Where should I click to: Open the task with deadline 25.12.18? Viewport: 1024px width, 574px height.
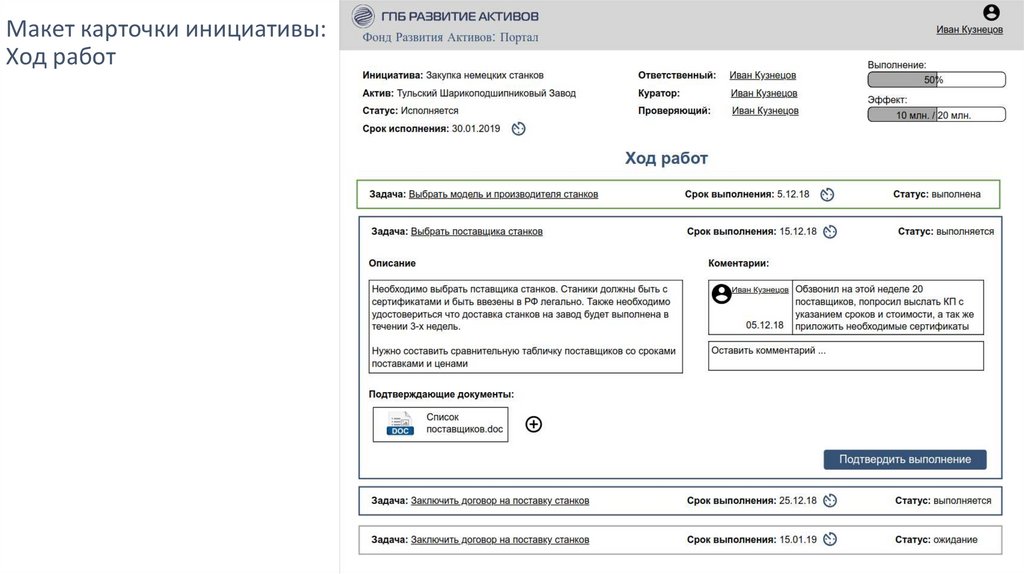coord(500,501)
